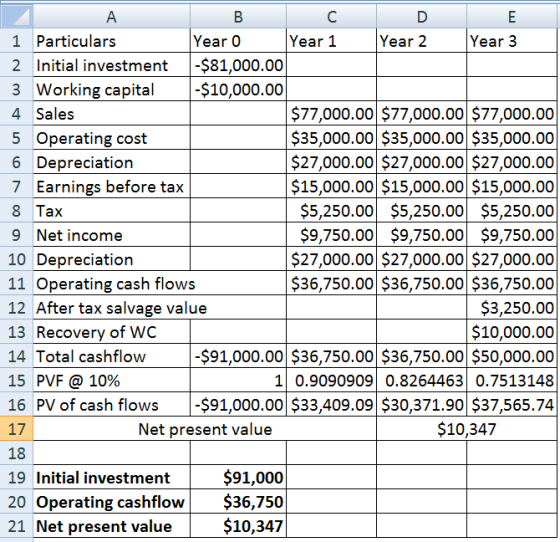Click the 'Year 0' header cell
The width and height of the screenshot is (560, 542).
(238, 41)
